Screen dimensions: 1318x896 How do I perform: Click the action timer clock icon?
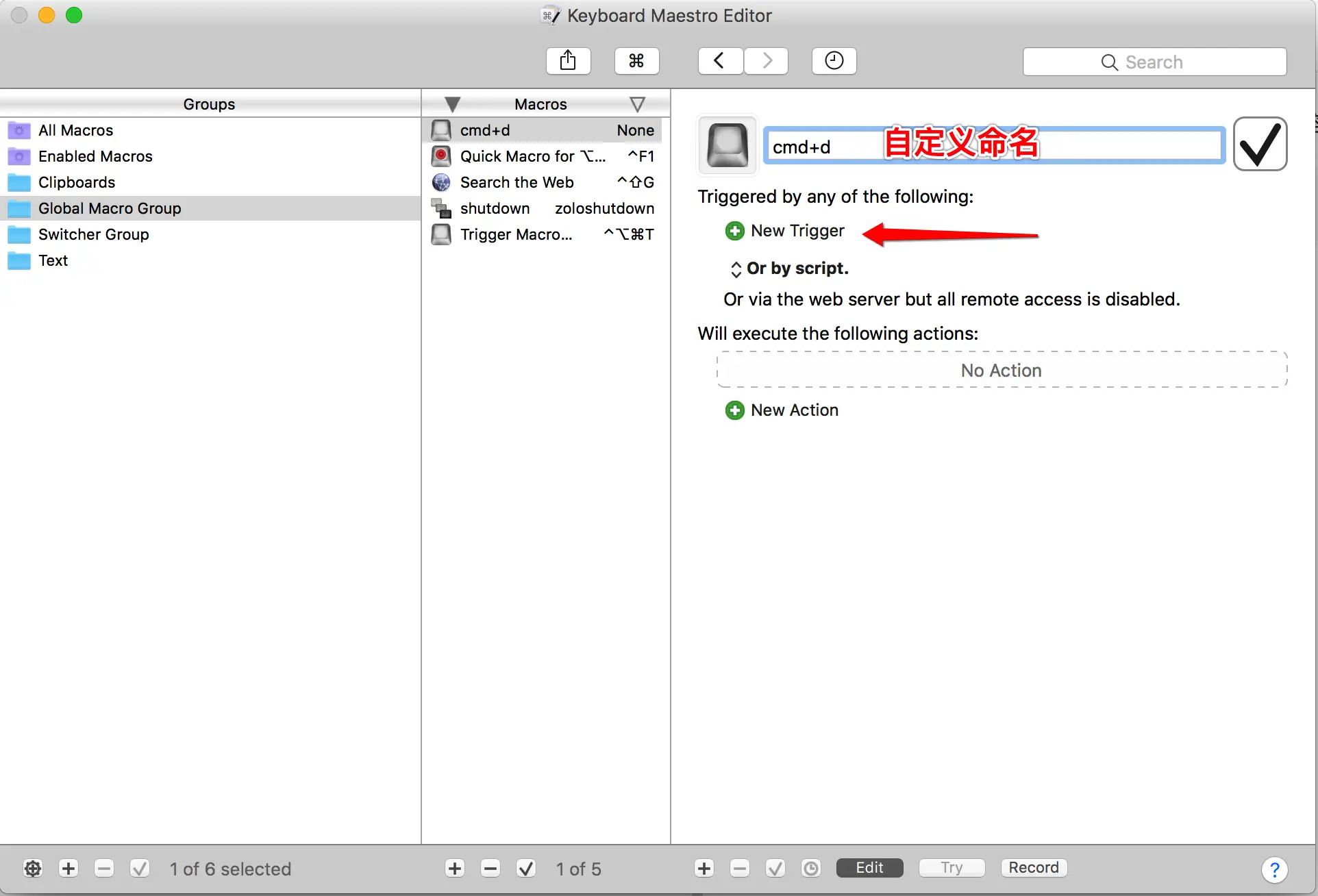(811, 869)
